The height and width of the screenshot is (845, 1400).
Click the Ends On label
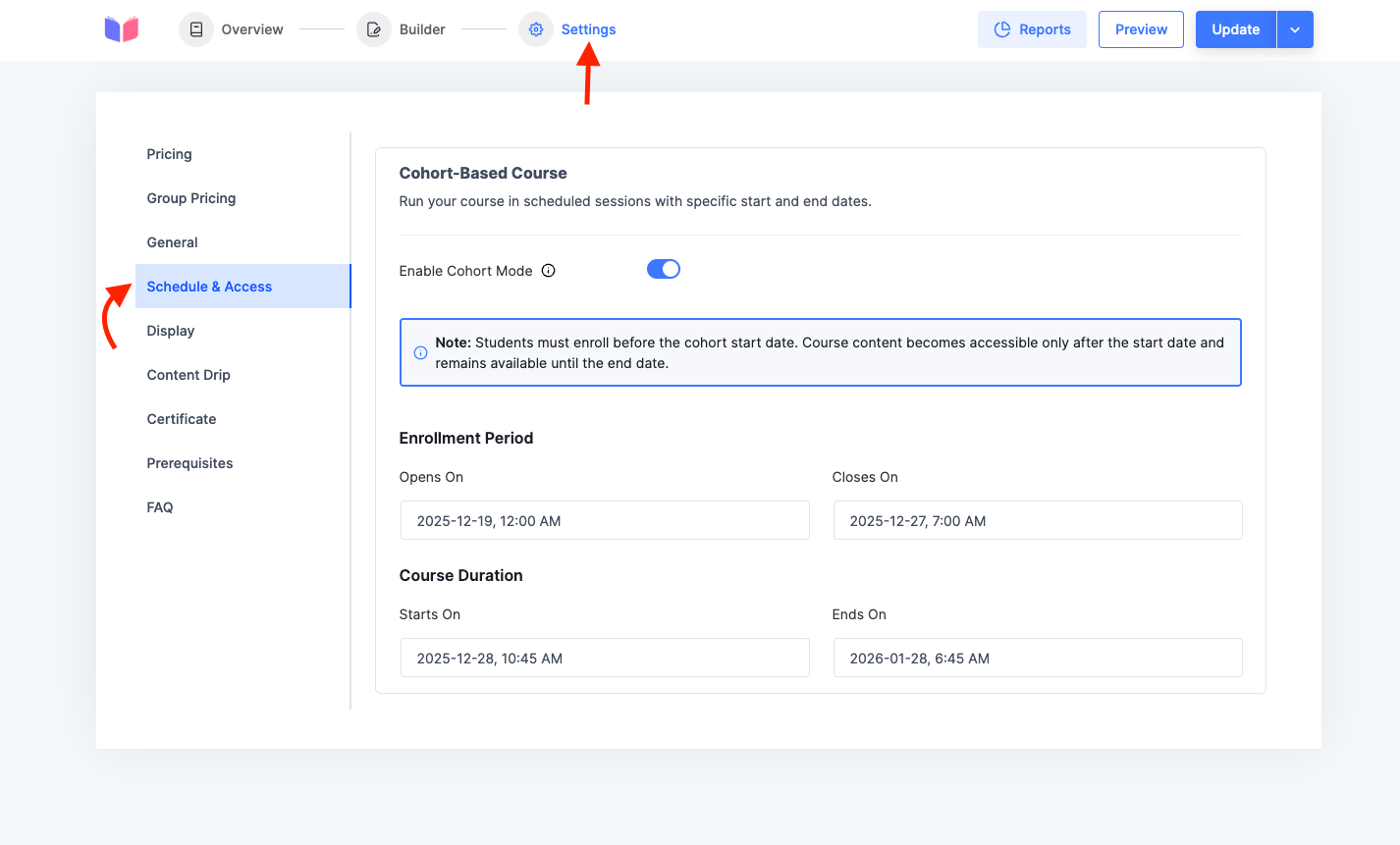pos(859,614)
